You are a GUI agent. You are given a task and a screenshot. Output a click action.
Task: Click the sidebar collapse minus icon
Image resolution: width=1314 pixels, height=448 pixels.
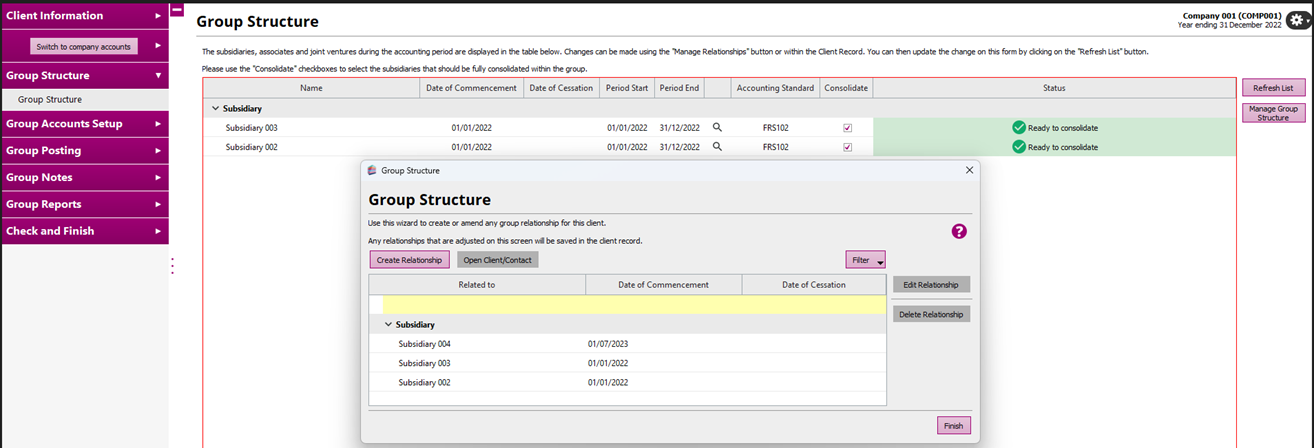point(177,10)
